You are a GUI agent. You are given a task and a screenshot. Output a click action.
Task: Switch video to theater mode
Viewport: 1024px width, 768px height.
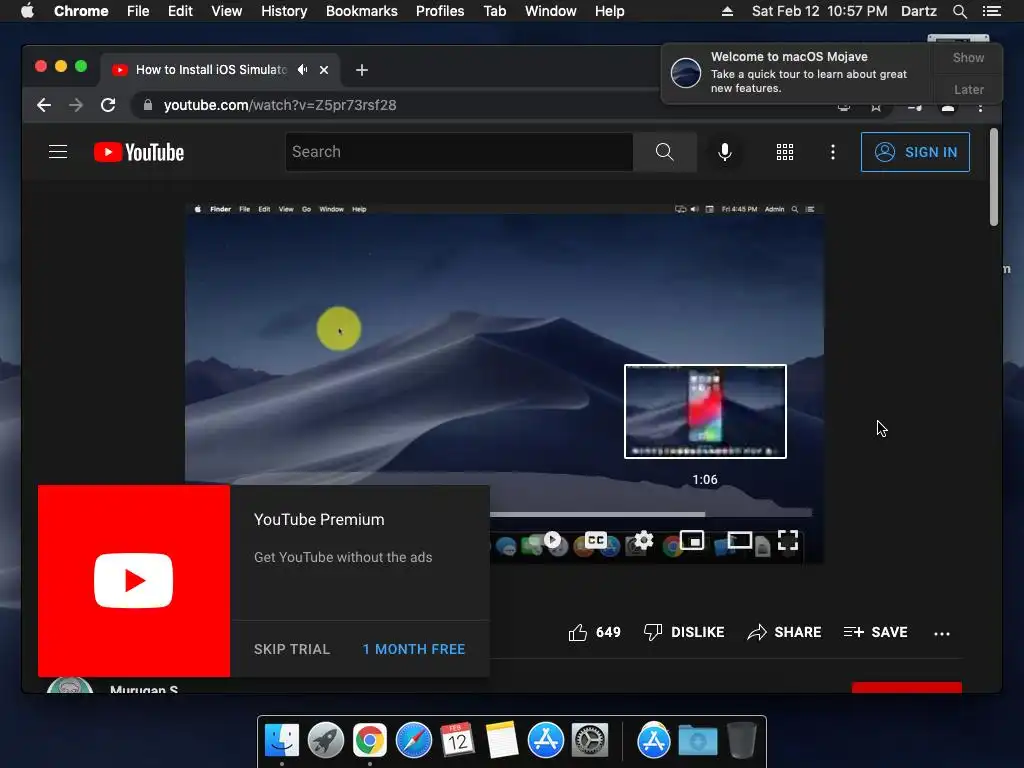click(739, 540)
